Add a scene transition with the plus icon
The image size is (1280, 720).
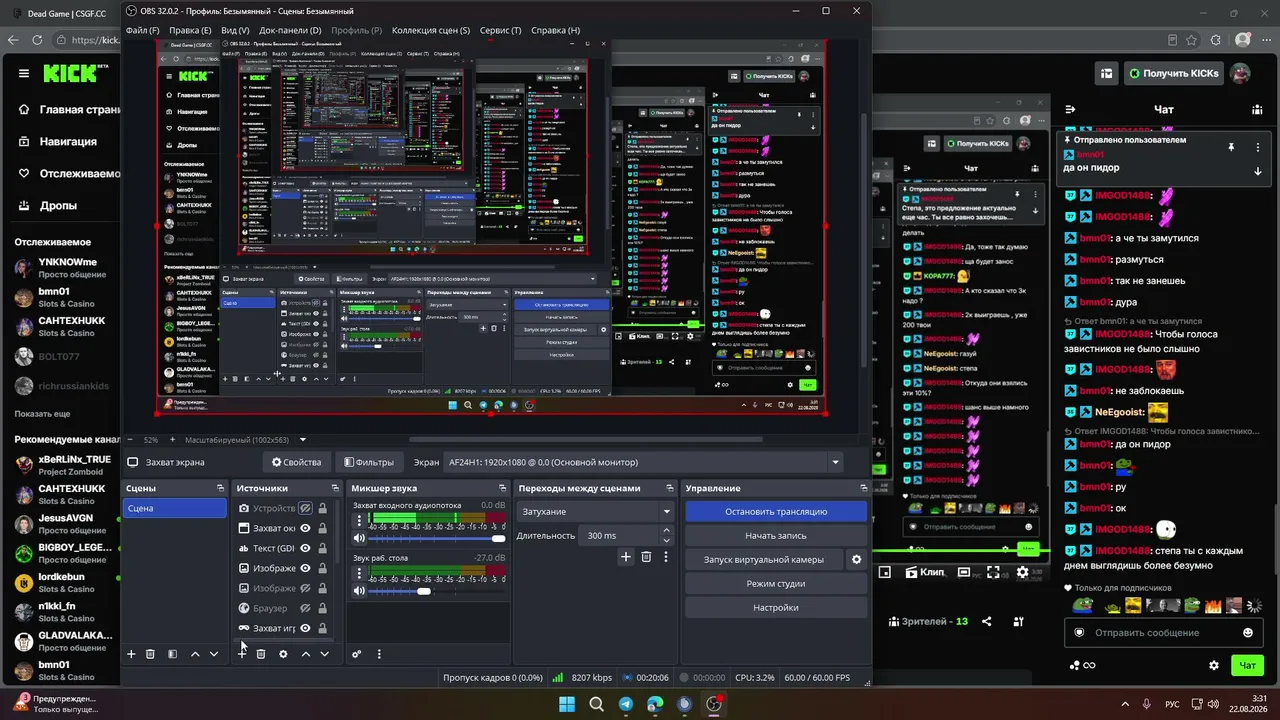(626, 557)
